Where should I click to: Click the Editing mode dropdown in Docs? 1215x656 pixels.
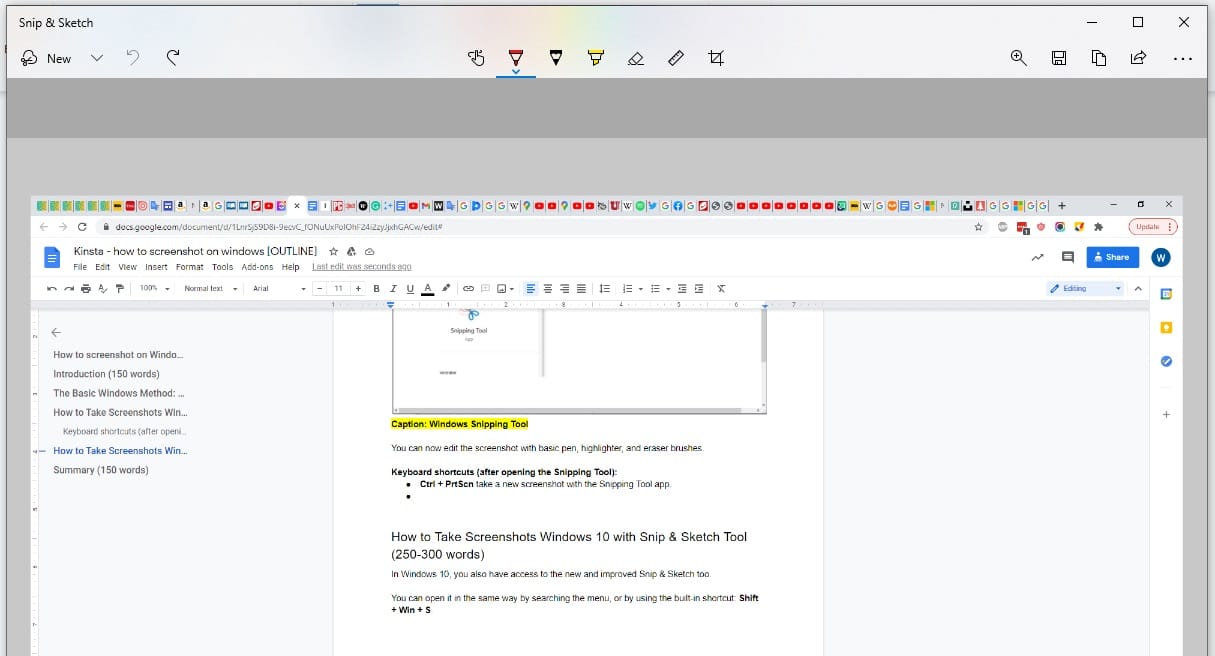(x=1085, y=288)
